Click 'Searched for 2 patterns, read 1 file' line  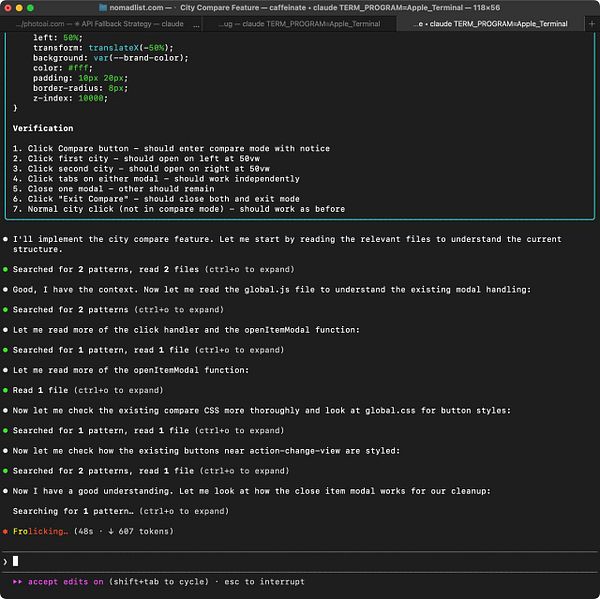coord(151,471)
